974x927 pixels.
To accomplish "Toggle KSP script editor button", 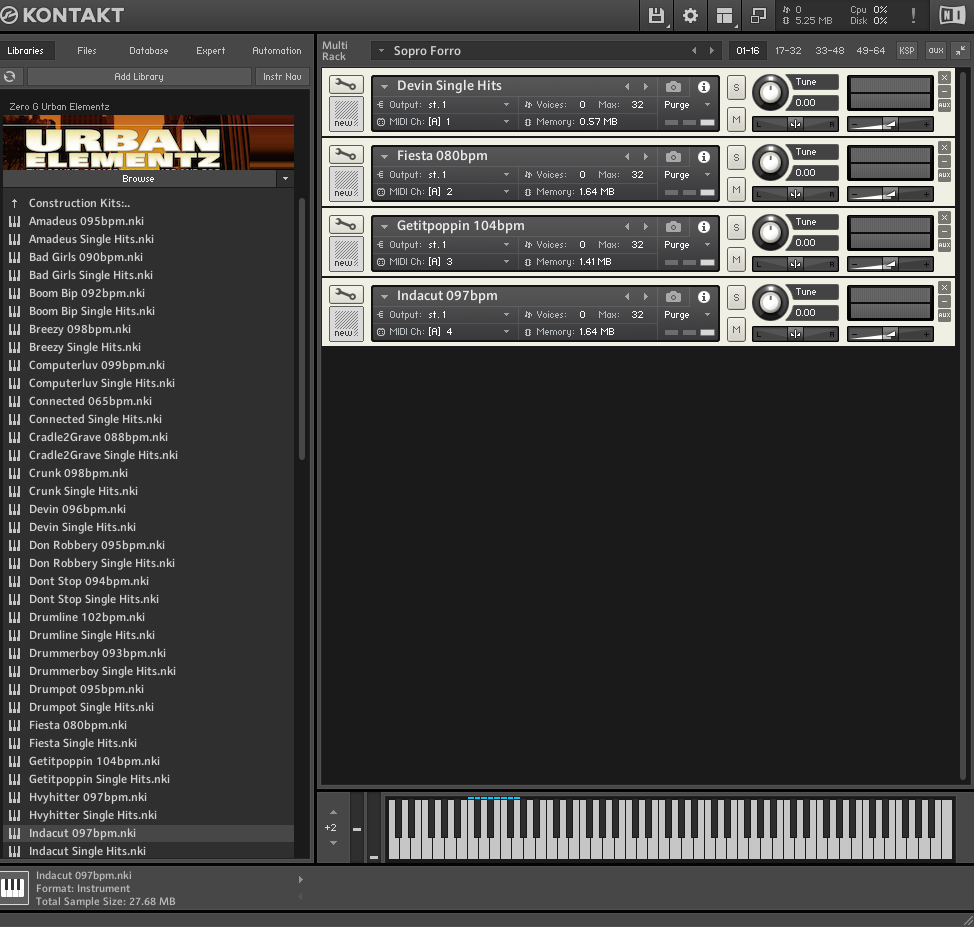I will (906, 51).
